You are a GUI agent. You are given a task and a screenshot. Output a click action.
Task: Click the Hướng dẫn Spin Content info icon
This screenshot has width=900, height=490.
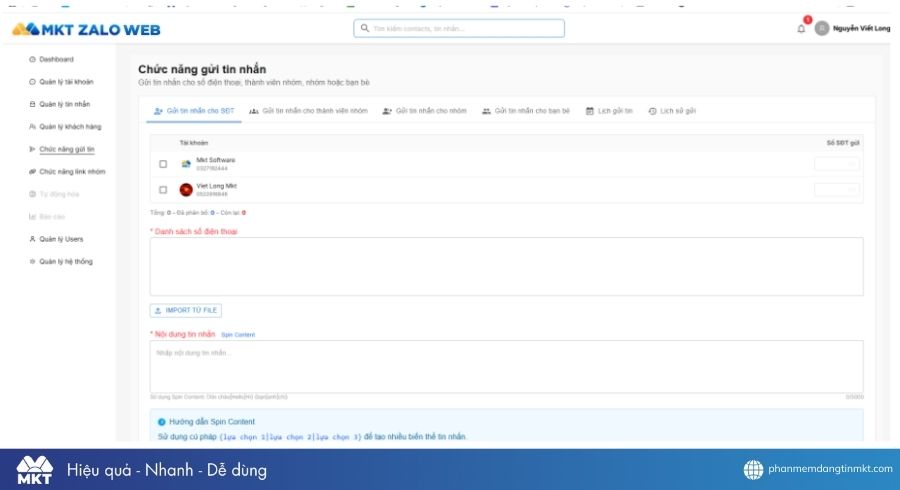pos(161,422)
